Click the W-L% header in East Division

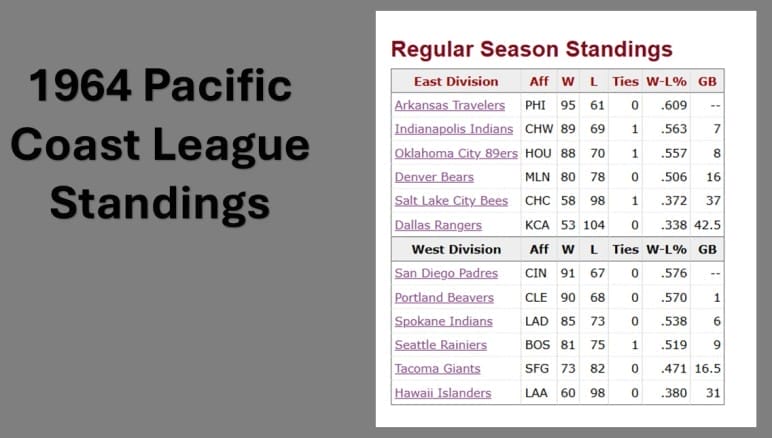click(666, 81)
